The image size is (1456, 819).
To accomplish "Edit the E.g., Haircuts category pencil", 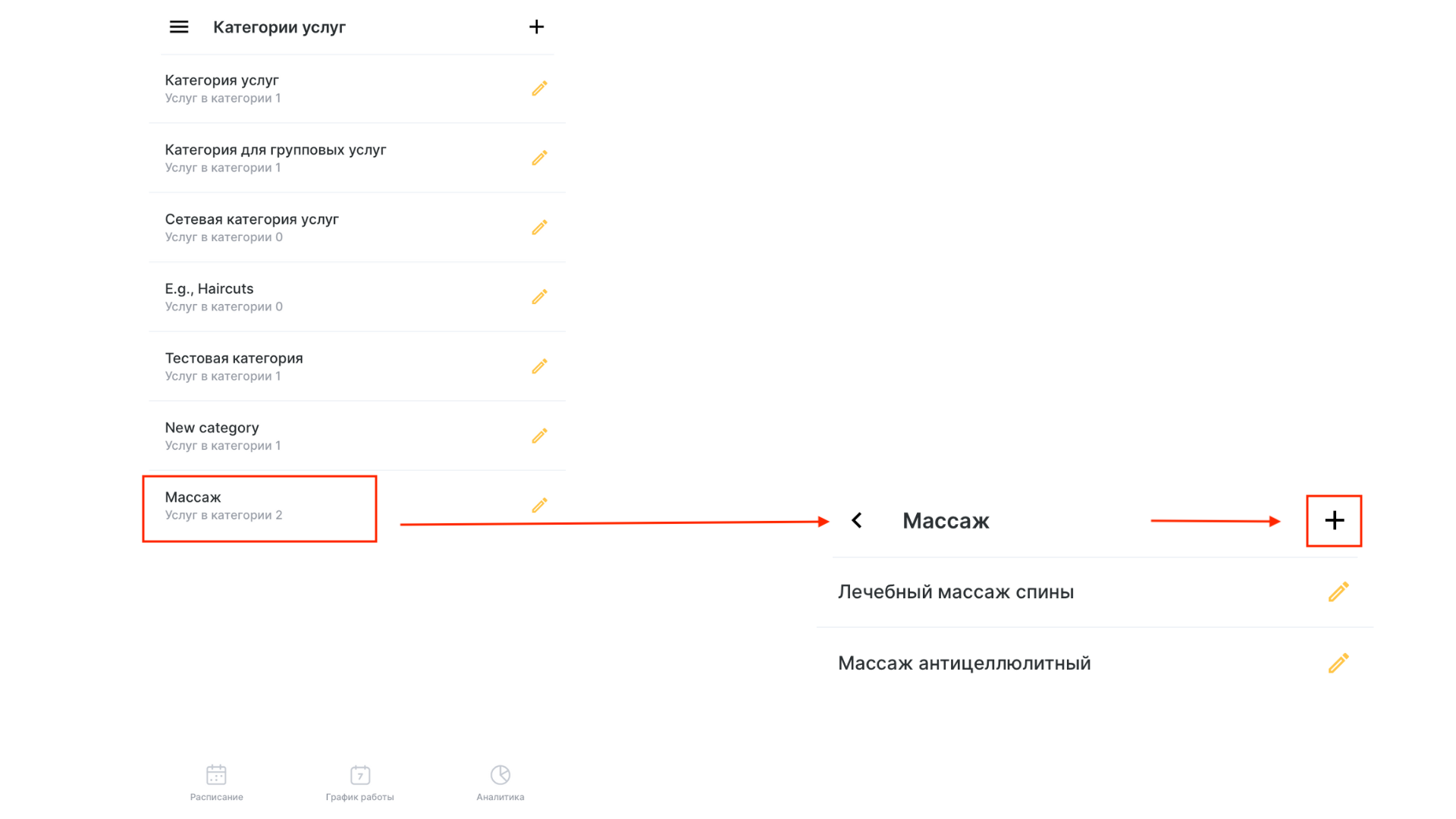I will click(539, 297).
